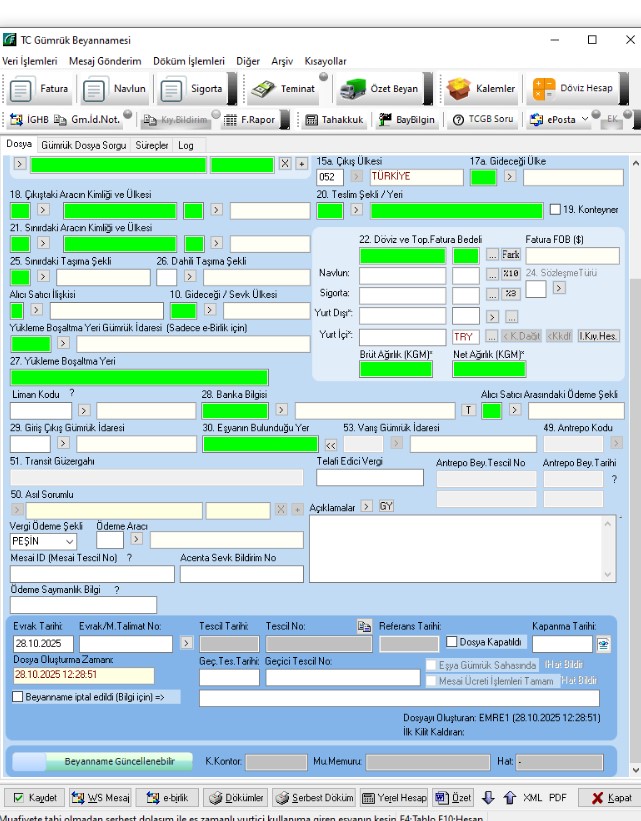641x821 pixels.
Task: Enable the 19. Konteyner checkbox
Action: point(555,210)
